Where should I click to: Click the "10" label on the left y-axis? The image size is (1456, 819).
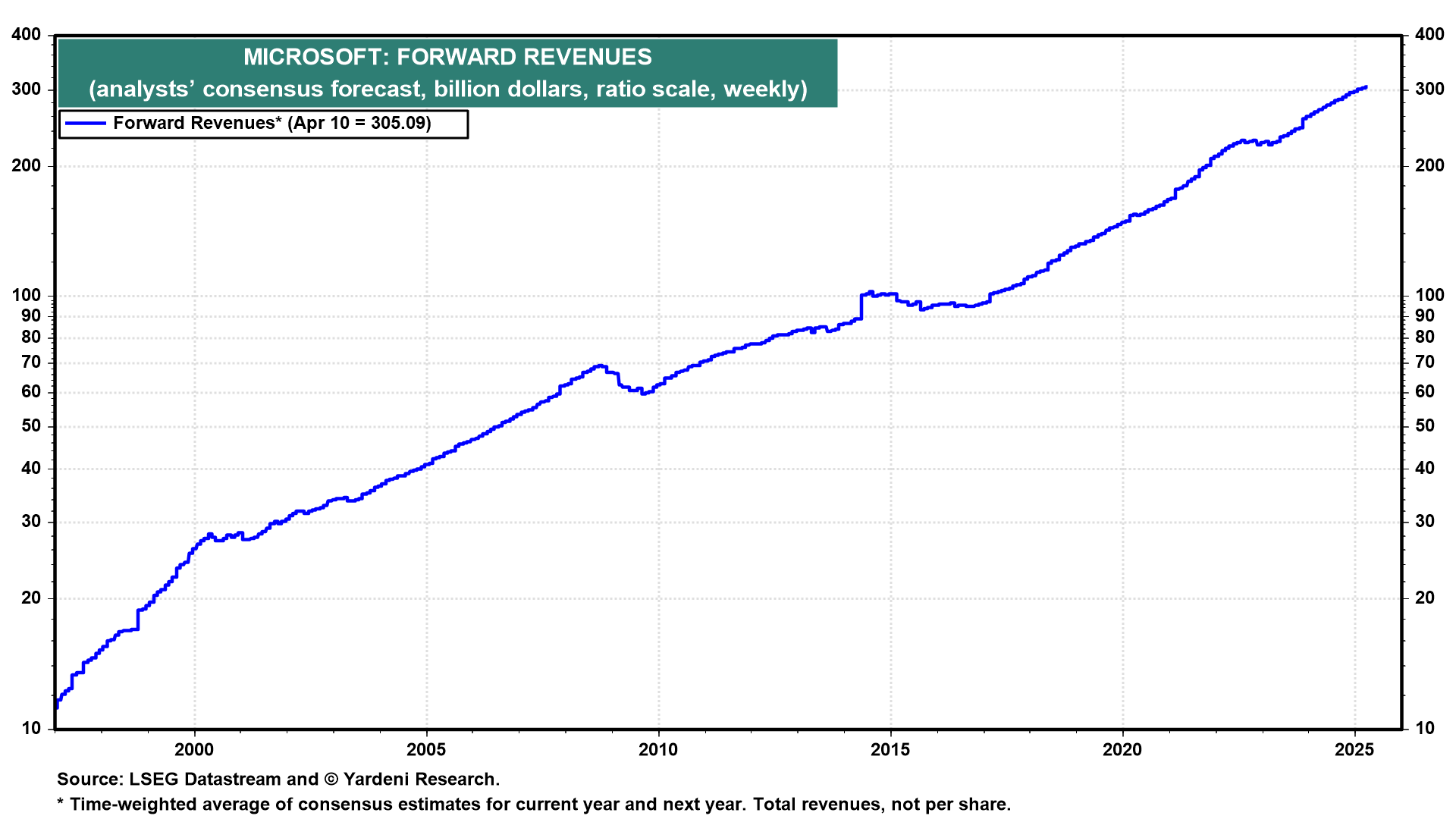pyautogui.click(x=32, y=728)
